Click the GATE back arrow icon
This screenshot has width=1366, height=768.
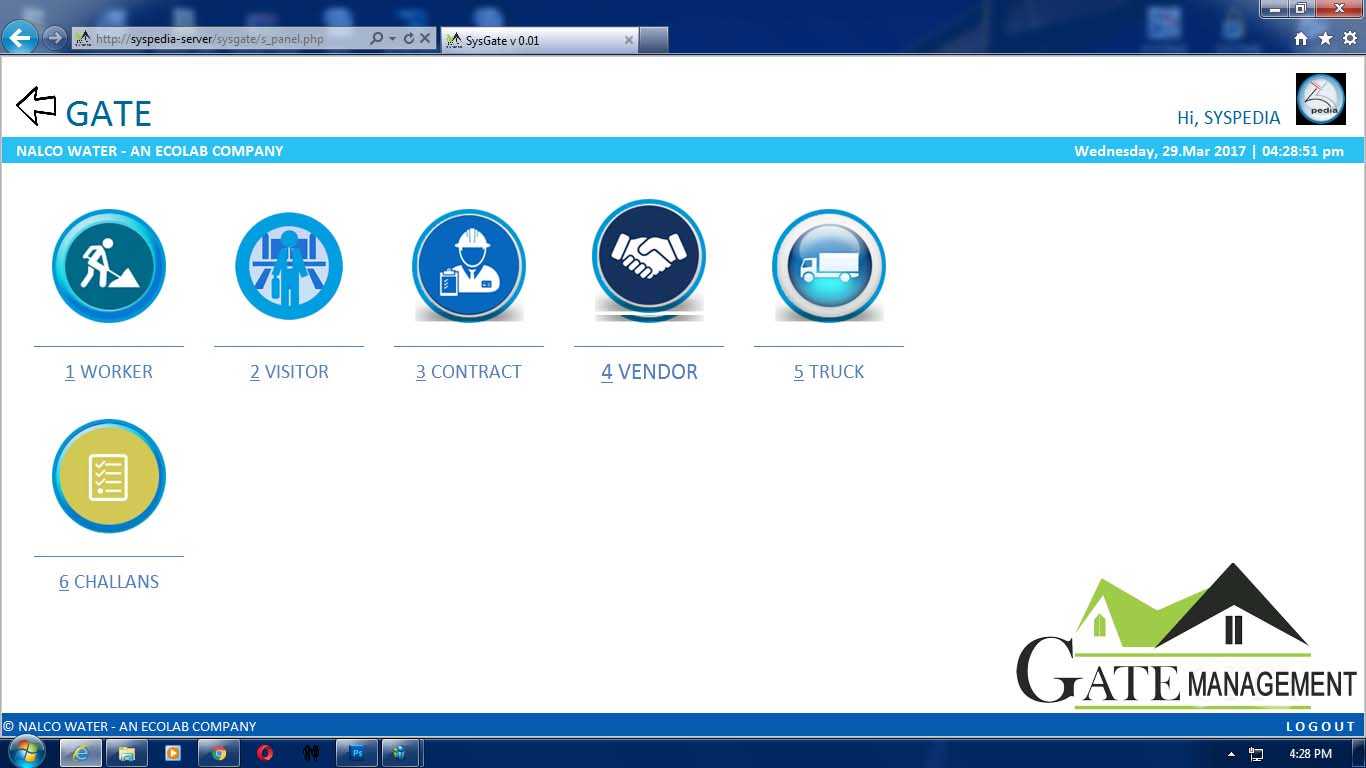(37, 106)
